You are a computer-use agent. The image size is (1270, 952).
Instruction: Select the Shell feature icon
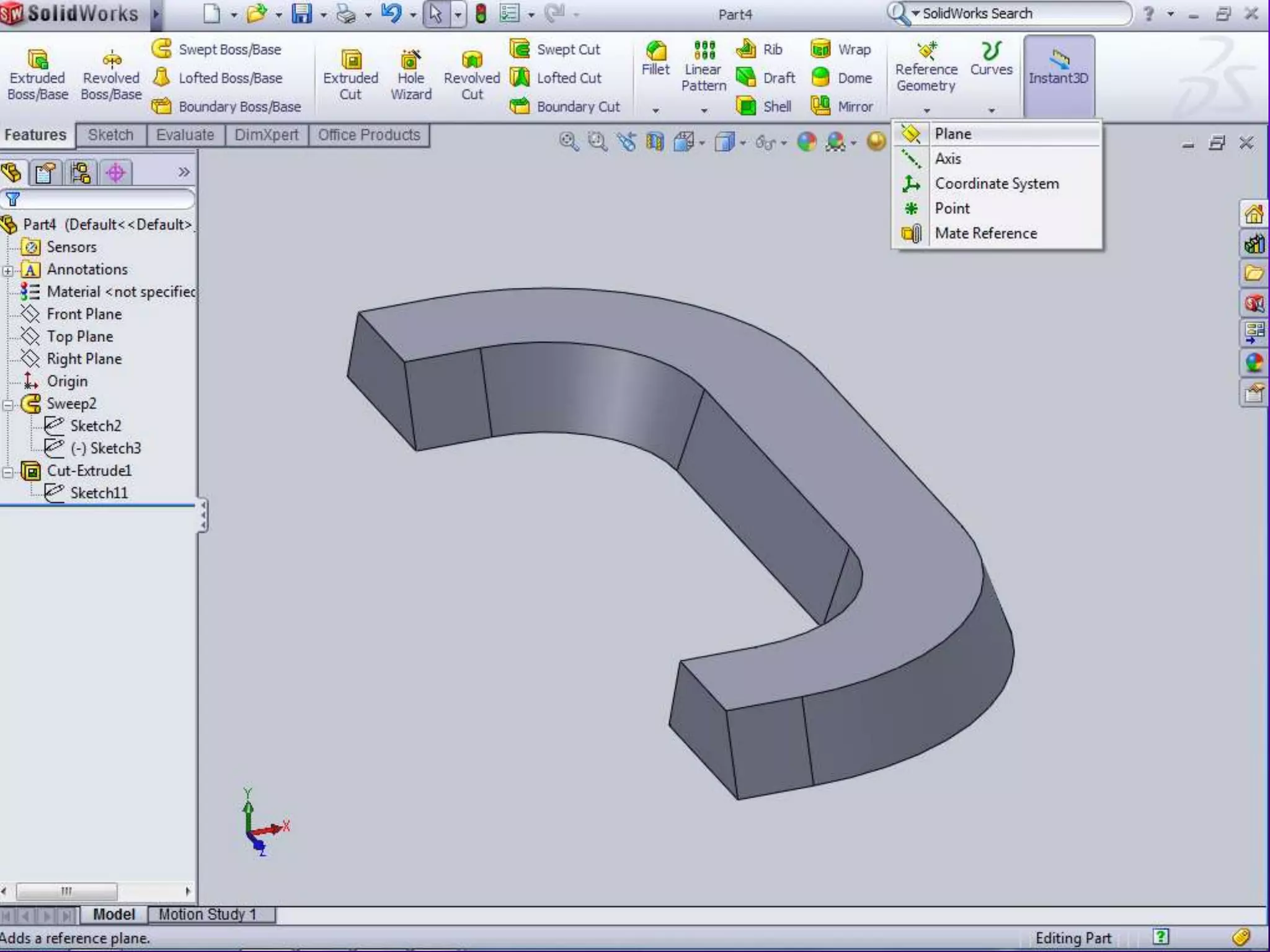point(746,107)
